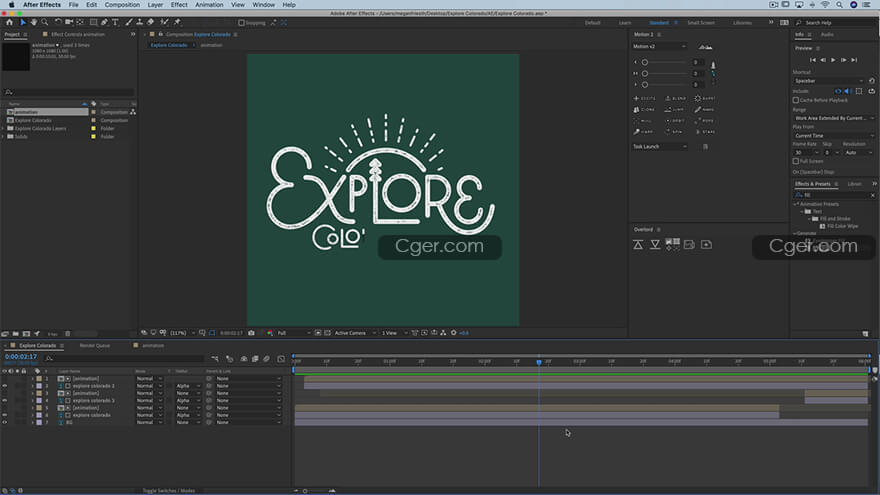Toggle include overlays in Preview panel
880x495 pixels.
(859, 91)
